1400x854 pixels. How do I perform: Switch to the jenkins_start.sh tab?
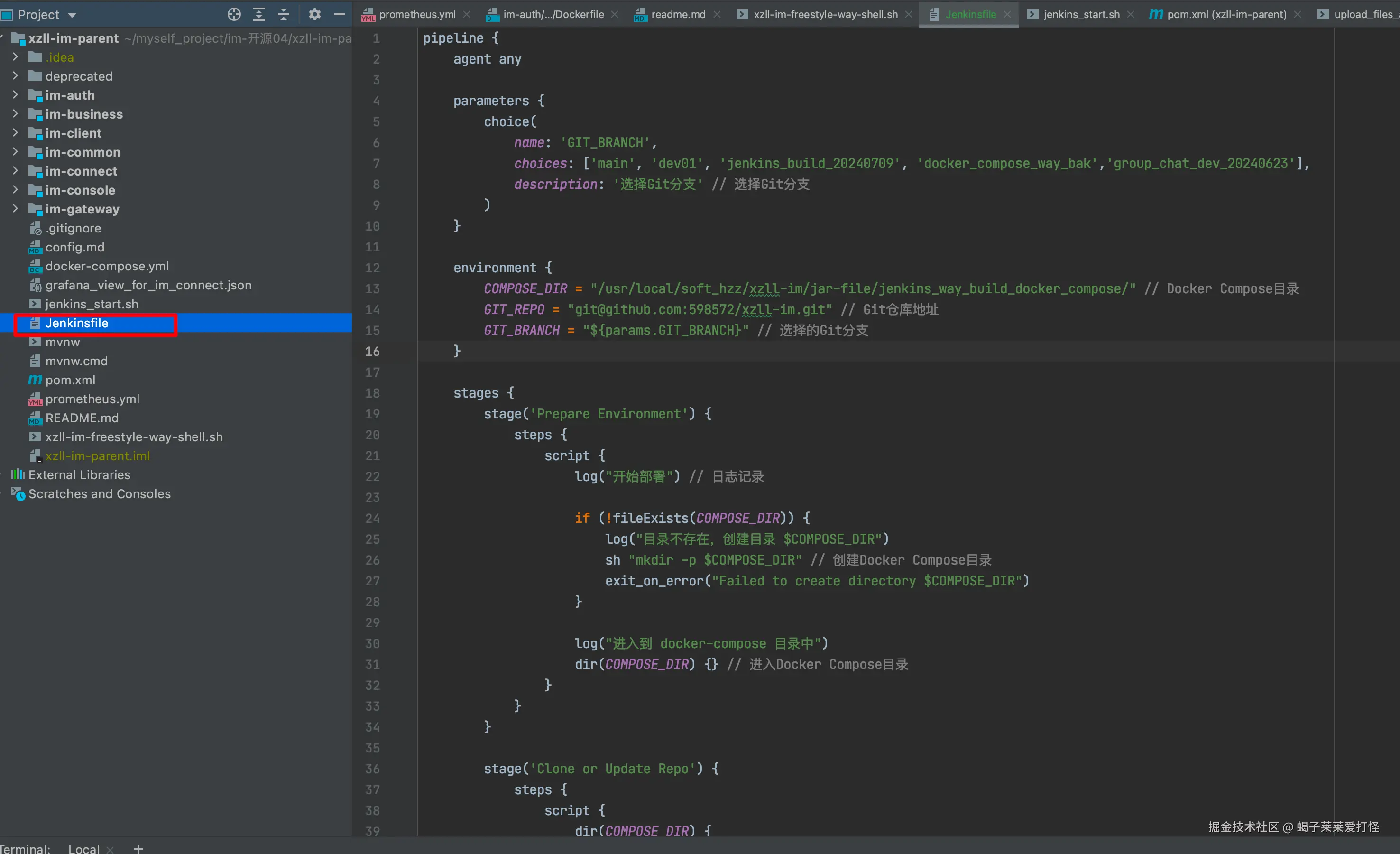pyautogui.click(x=1081, y=14)
